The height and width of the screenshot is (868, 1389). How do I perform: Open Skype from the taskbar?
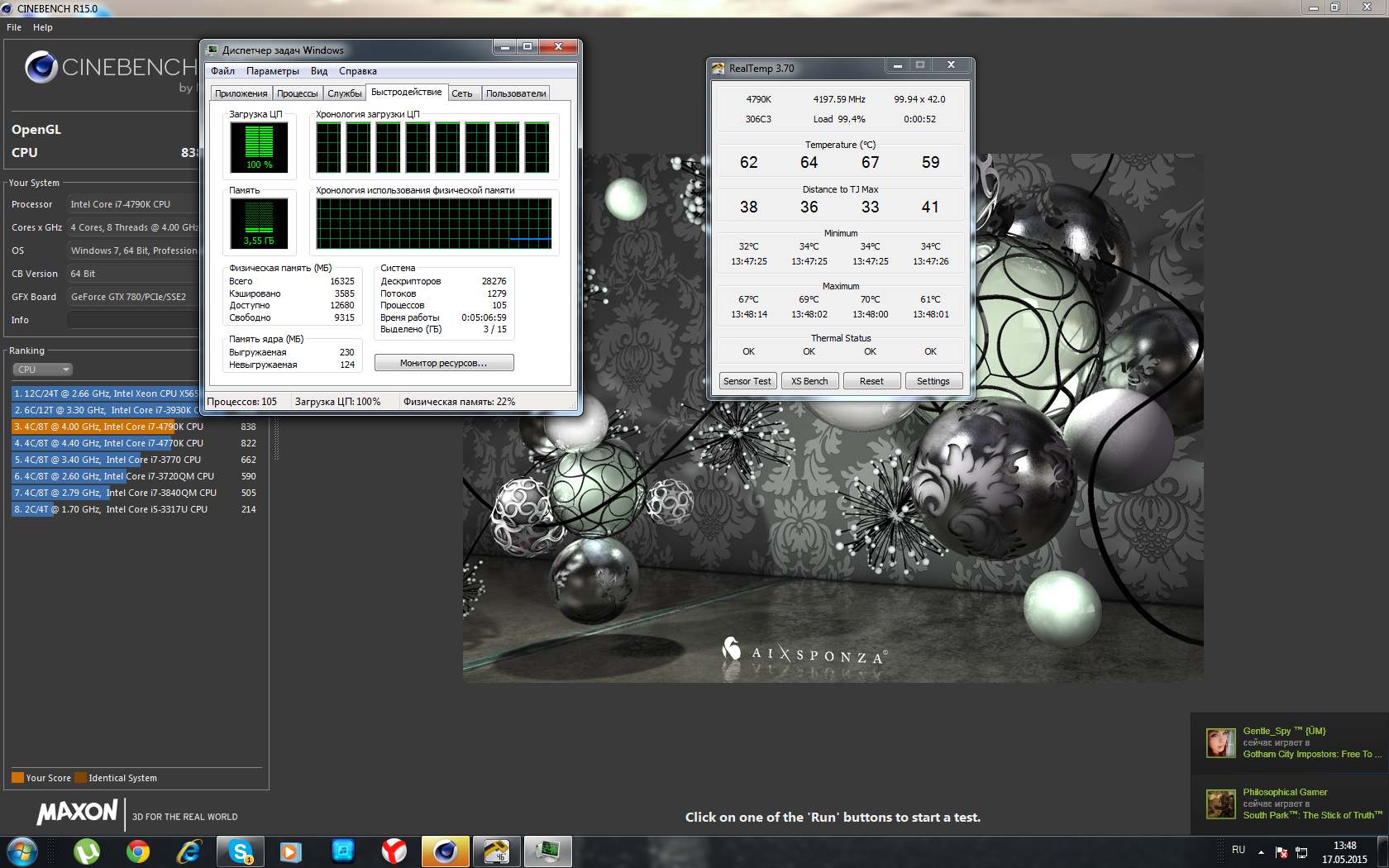240,851
